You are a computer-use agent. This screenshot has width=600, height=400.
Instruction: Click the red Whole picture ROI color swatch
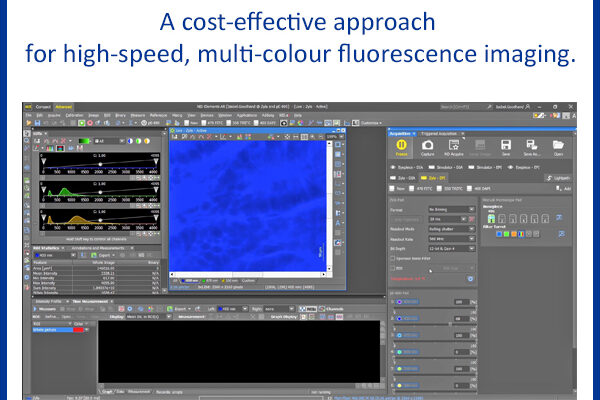[78, 330]
